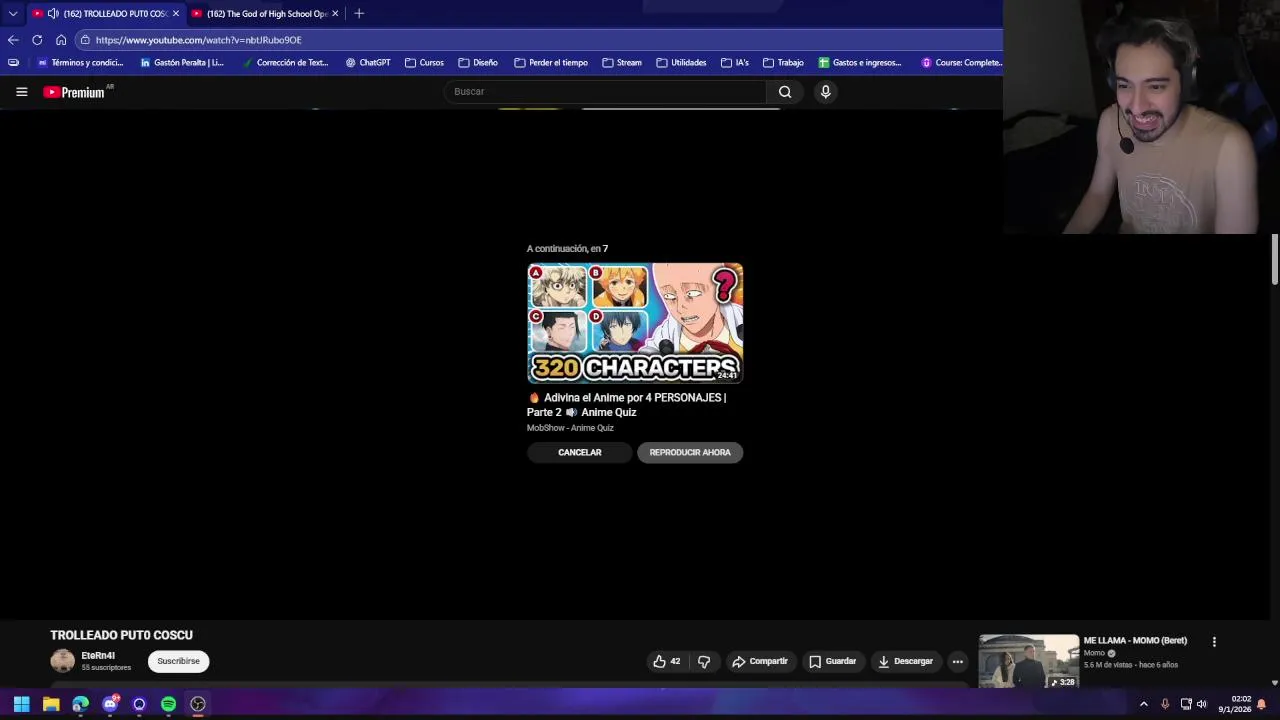The height and width of the screenshot is (720, 1280).
Task: Open ChatGPT bookmark
Action: pos(368,62)
